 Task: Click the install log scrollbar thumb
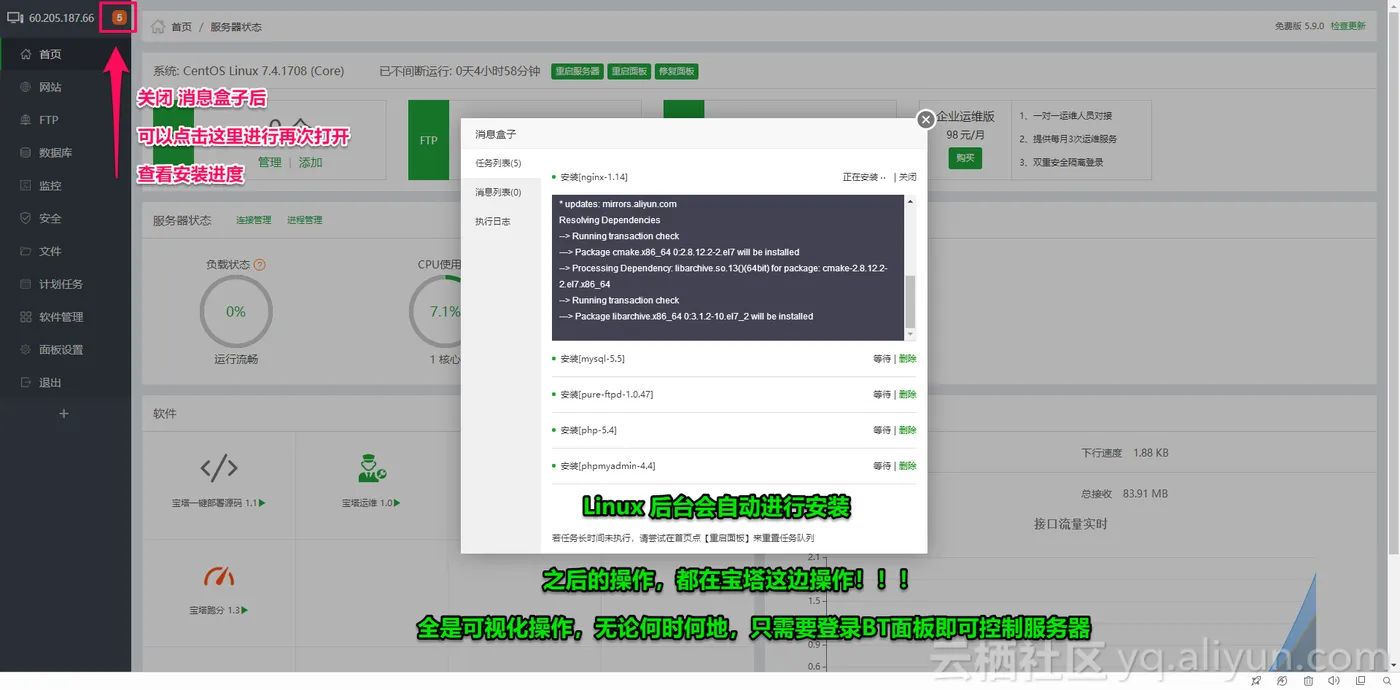click(910, 302)
